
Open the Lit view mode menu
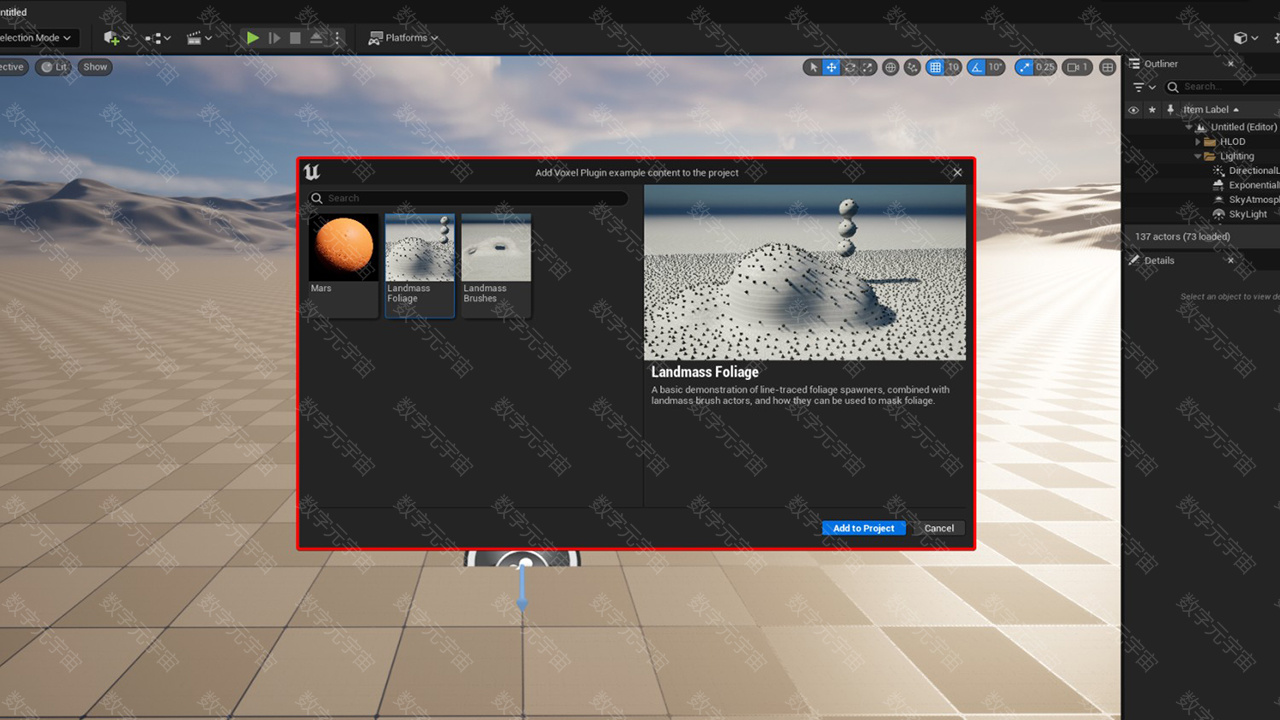(53, 67)
